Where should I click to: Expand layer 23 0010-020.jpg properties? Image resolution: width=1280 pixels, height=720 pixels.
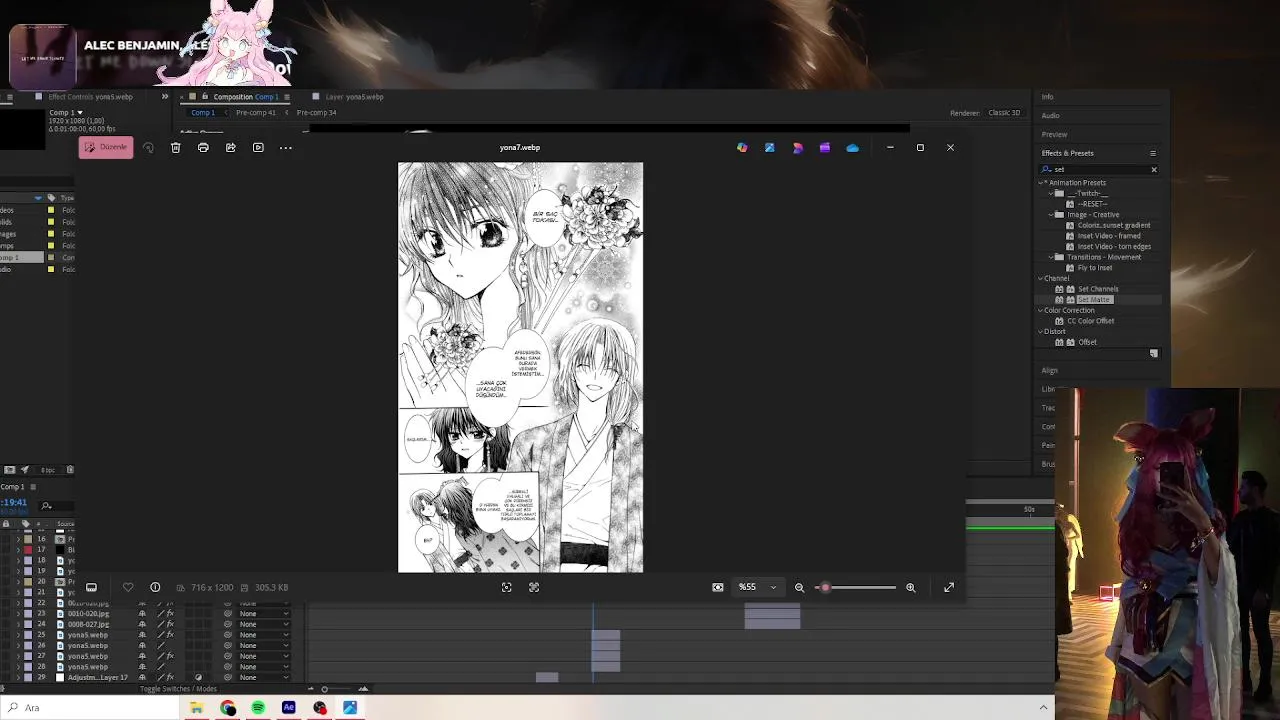coord(18,613)
